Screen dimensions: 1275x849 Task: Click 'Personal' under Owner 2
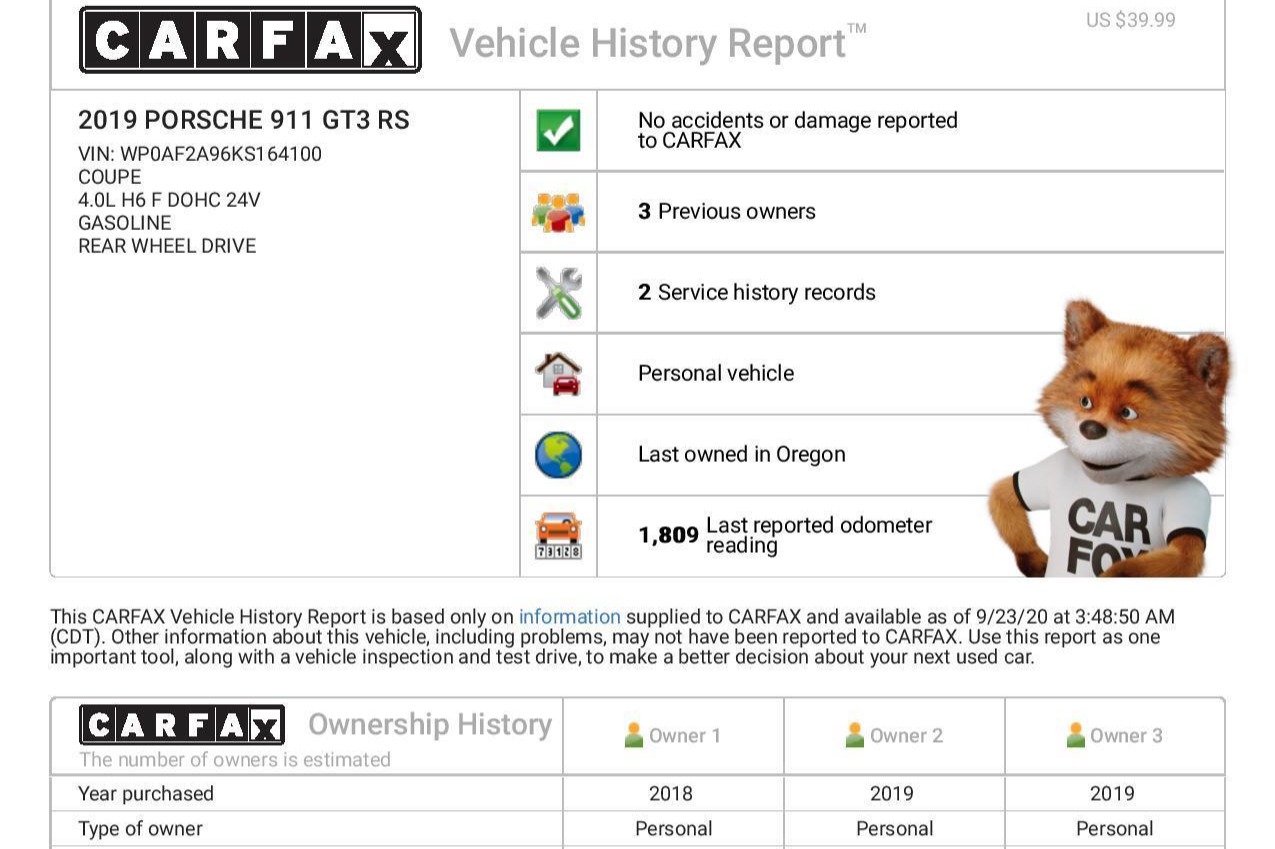pyautogui.click(x=895, y=829)
